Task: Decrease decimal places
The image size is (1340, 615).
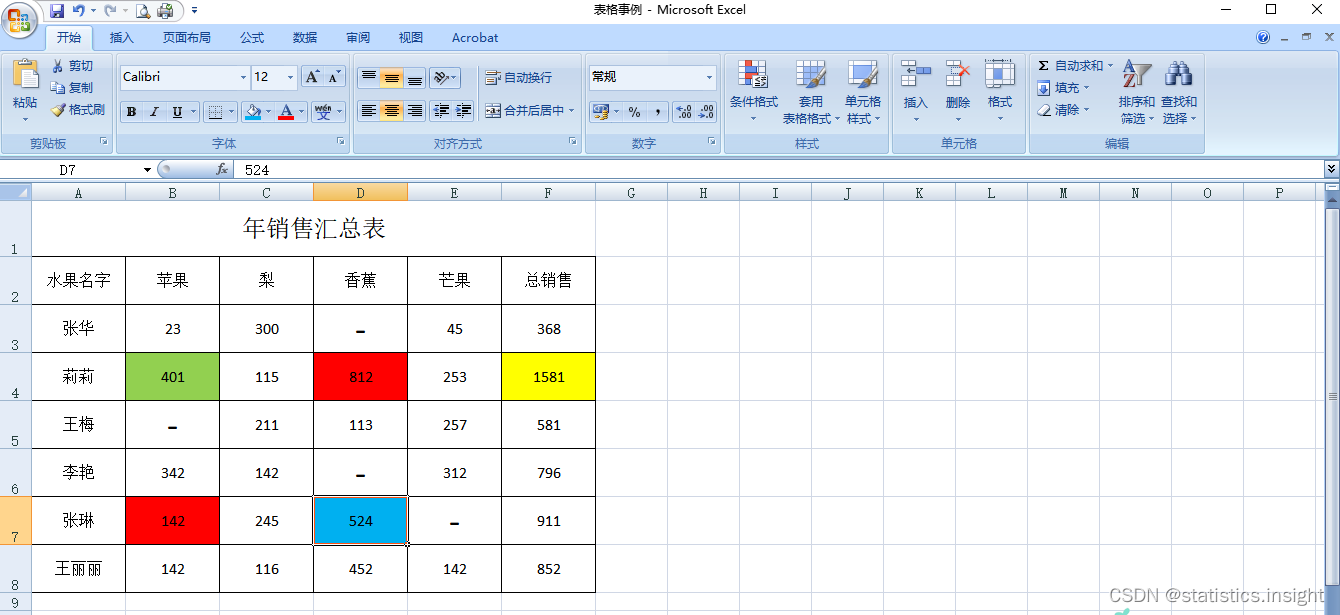Action: 706,112
